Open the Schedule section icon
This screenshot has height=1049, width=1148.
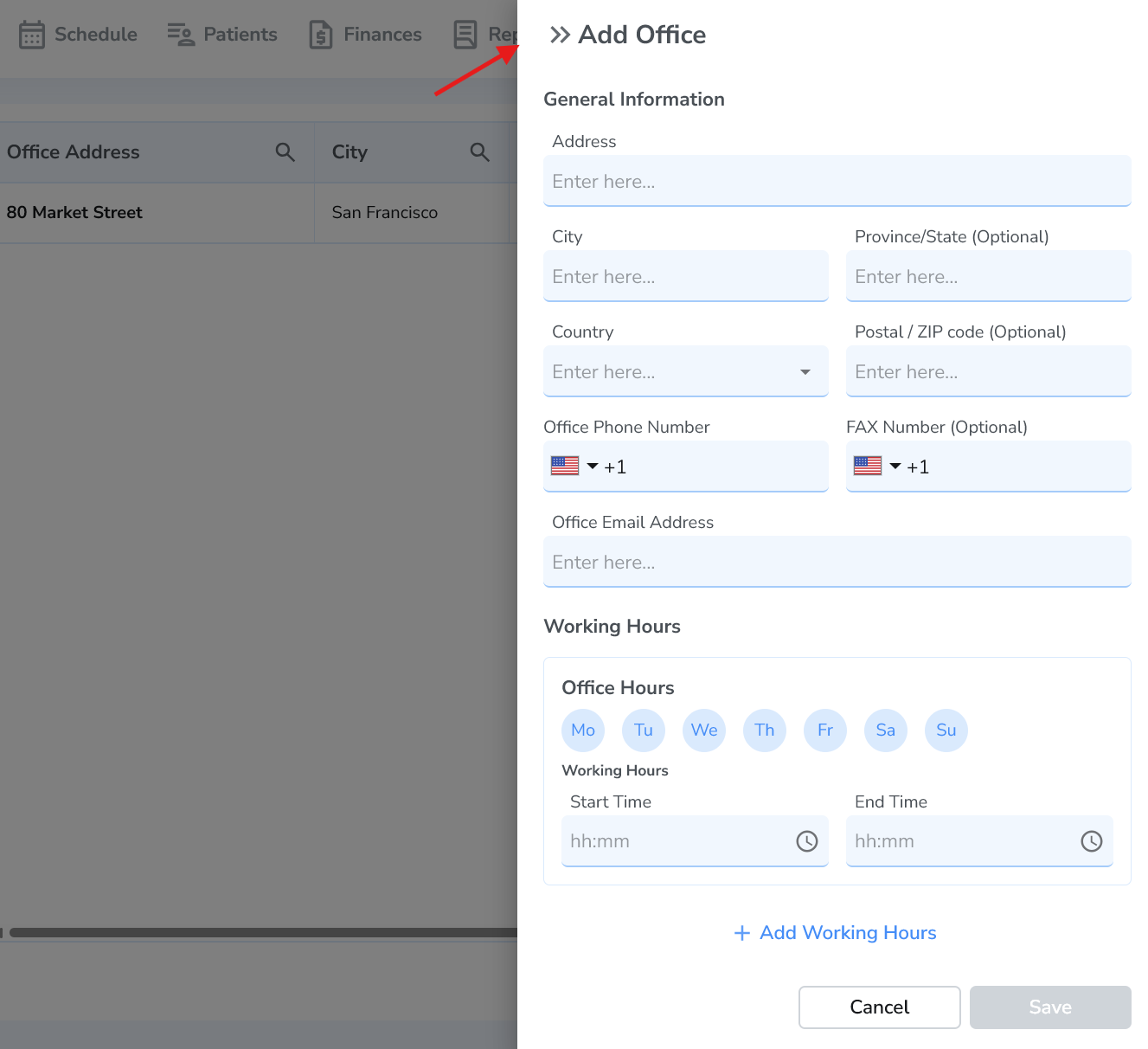[32, 35]
